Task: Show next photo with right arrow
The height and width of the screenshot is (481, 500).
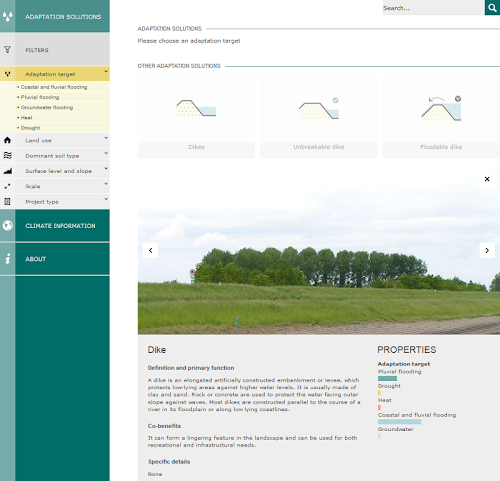Action: click(487, 250)
